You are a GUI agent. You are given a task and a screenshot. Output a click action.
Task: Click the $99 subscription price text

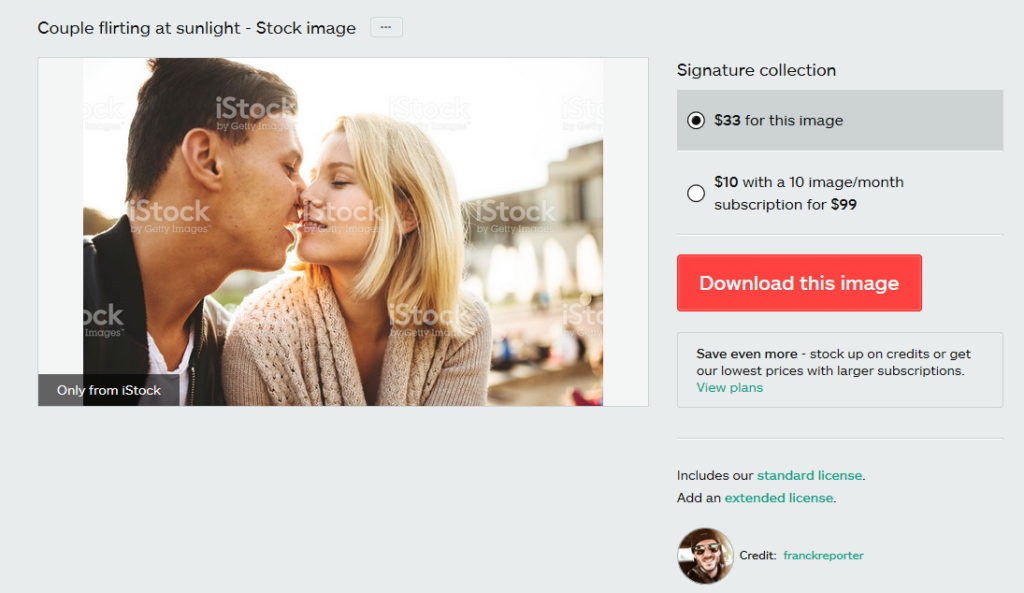[x=843, y=205]
